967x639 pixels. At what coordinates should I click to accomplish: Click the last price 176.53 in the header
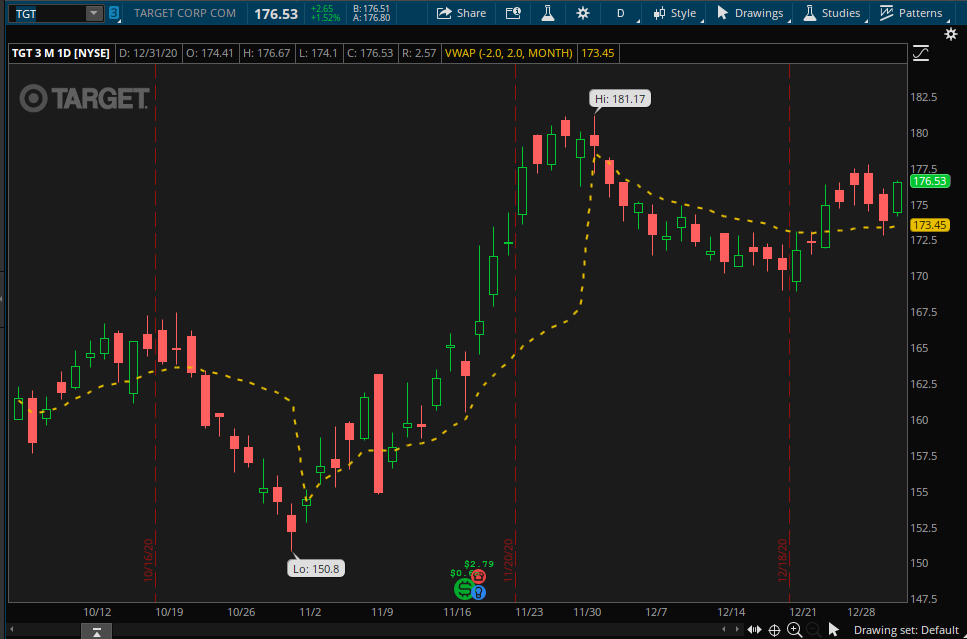pos(276,14)
